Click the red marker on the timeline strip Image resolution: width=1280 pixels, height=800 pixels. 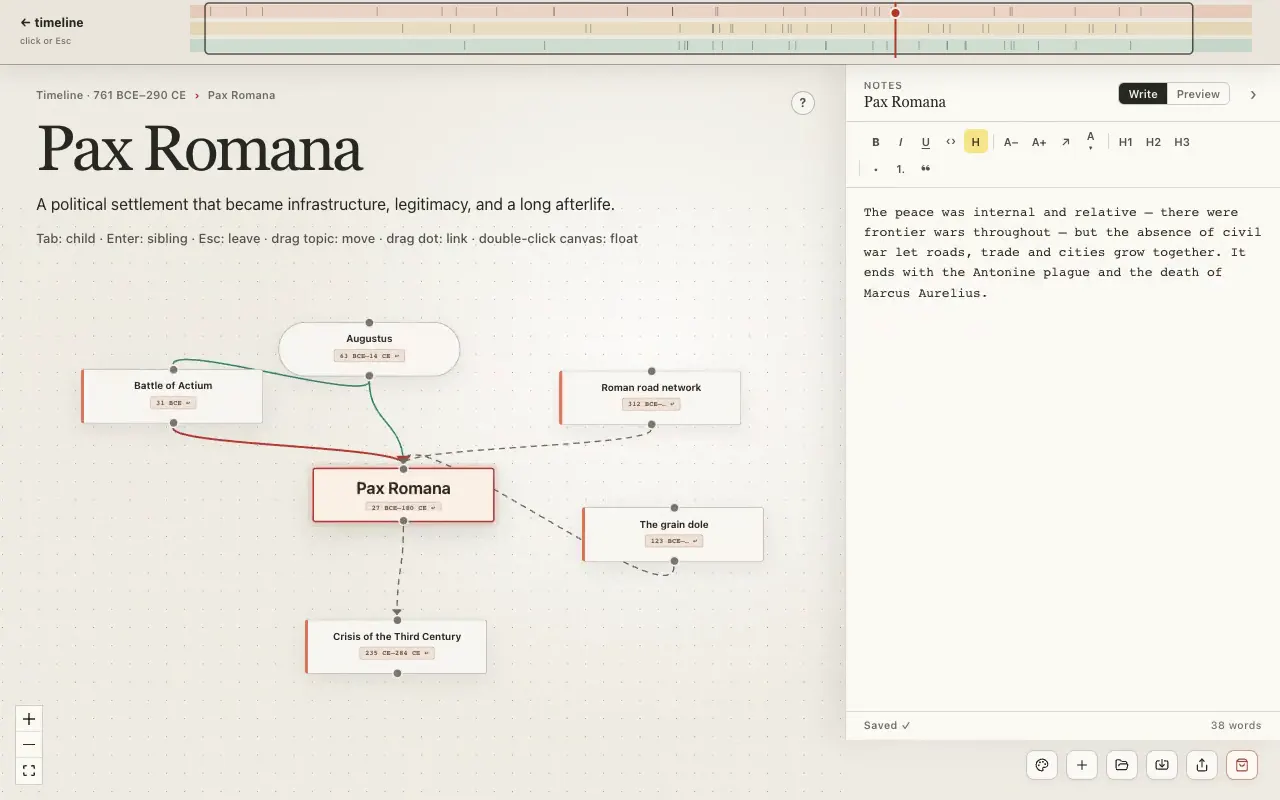coord(895,13)
